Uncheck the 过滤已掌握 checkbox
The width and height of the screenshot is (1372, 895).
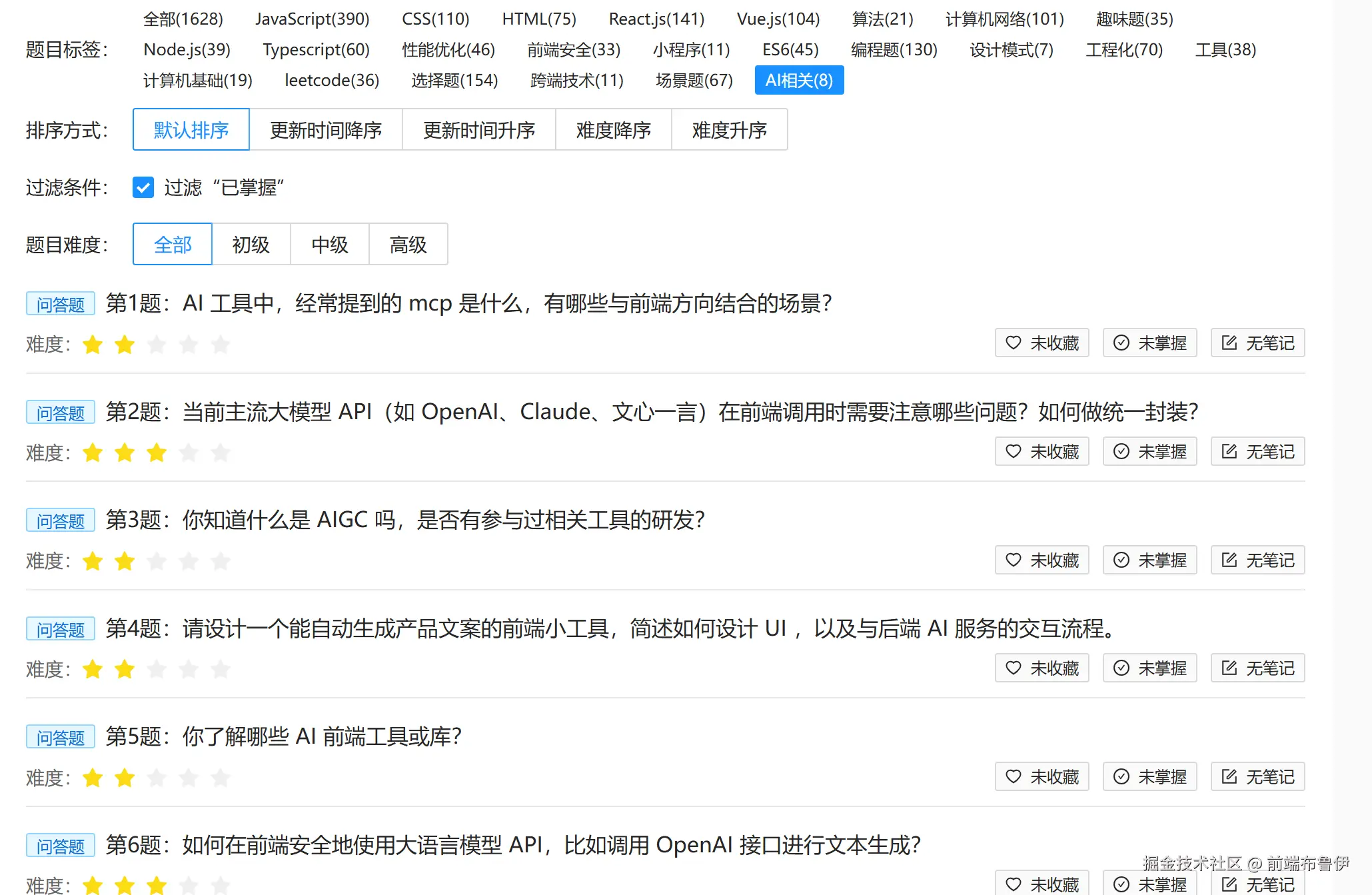(x=143, y=188)
